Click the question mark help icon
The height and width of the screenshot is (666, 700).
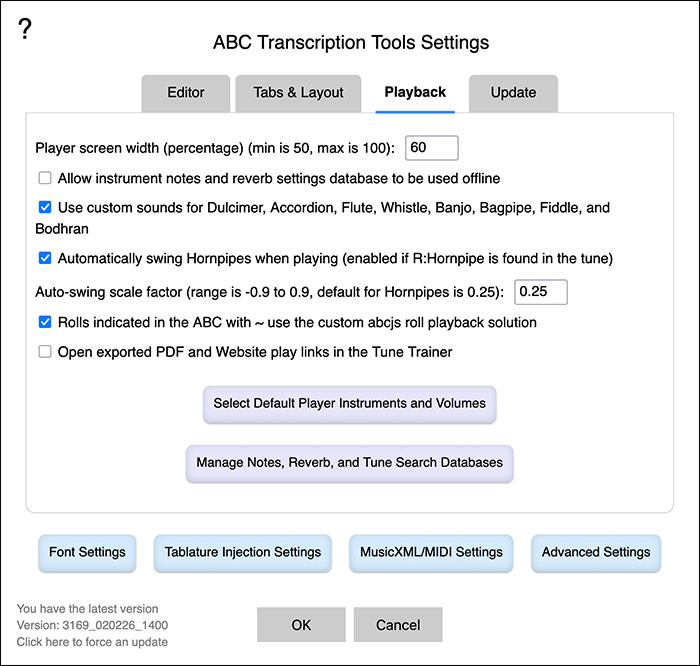pyautogui.click(x=25, y=30)
